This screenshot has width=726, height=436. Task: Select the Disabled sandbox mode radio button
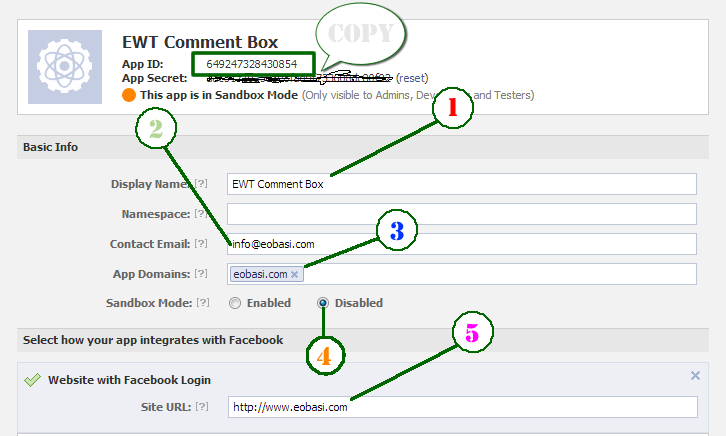point(323,303)
